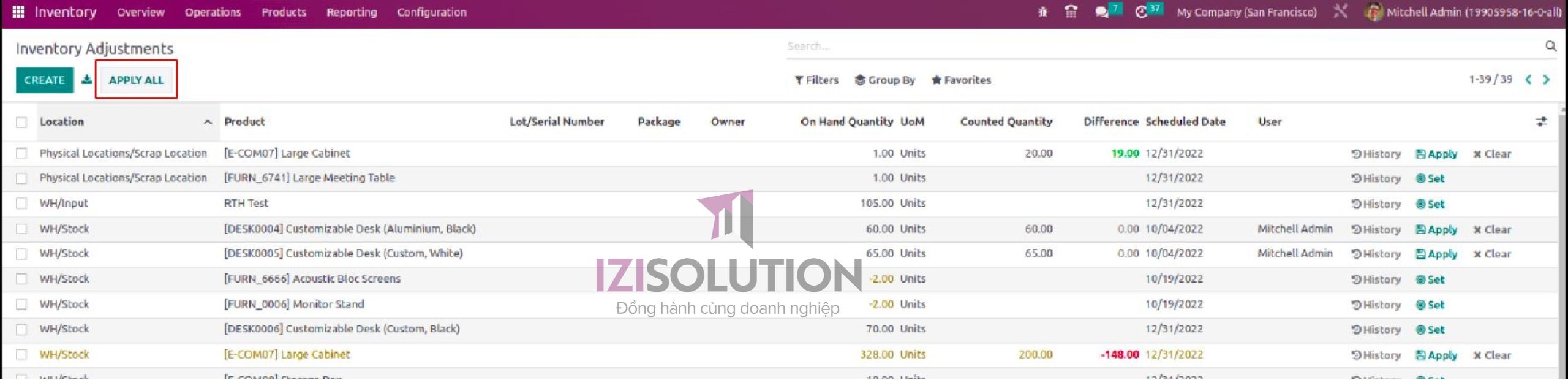The image size is (1568, 380).
Task: Click Set for Acoustic Bloc Screens row
Action: point(1430,279)
